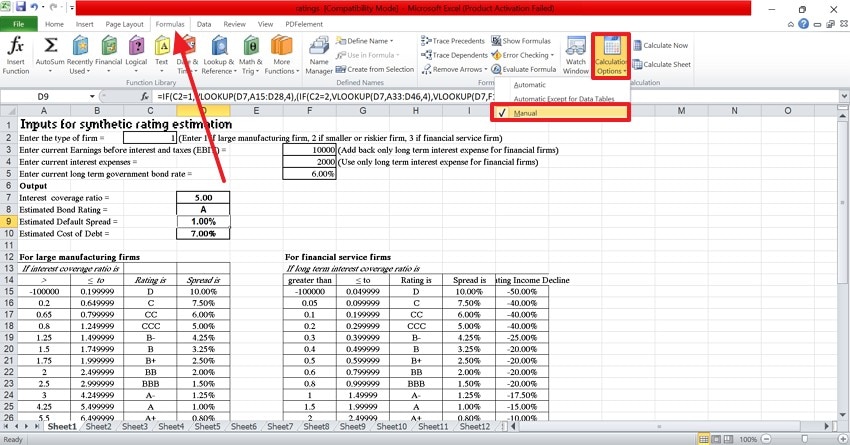This screenshot has width=850, height=445.
Task: Switch to the Insert ribbon tab
Action: [85, 24]
